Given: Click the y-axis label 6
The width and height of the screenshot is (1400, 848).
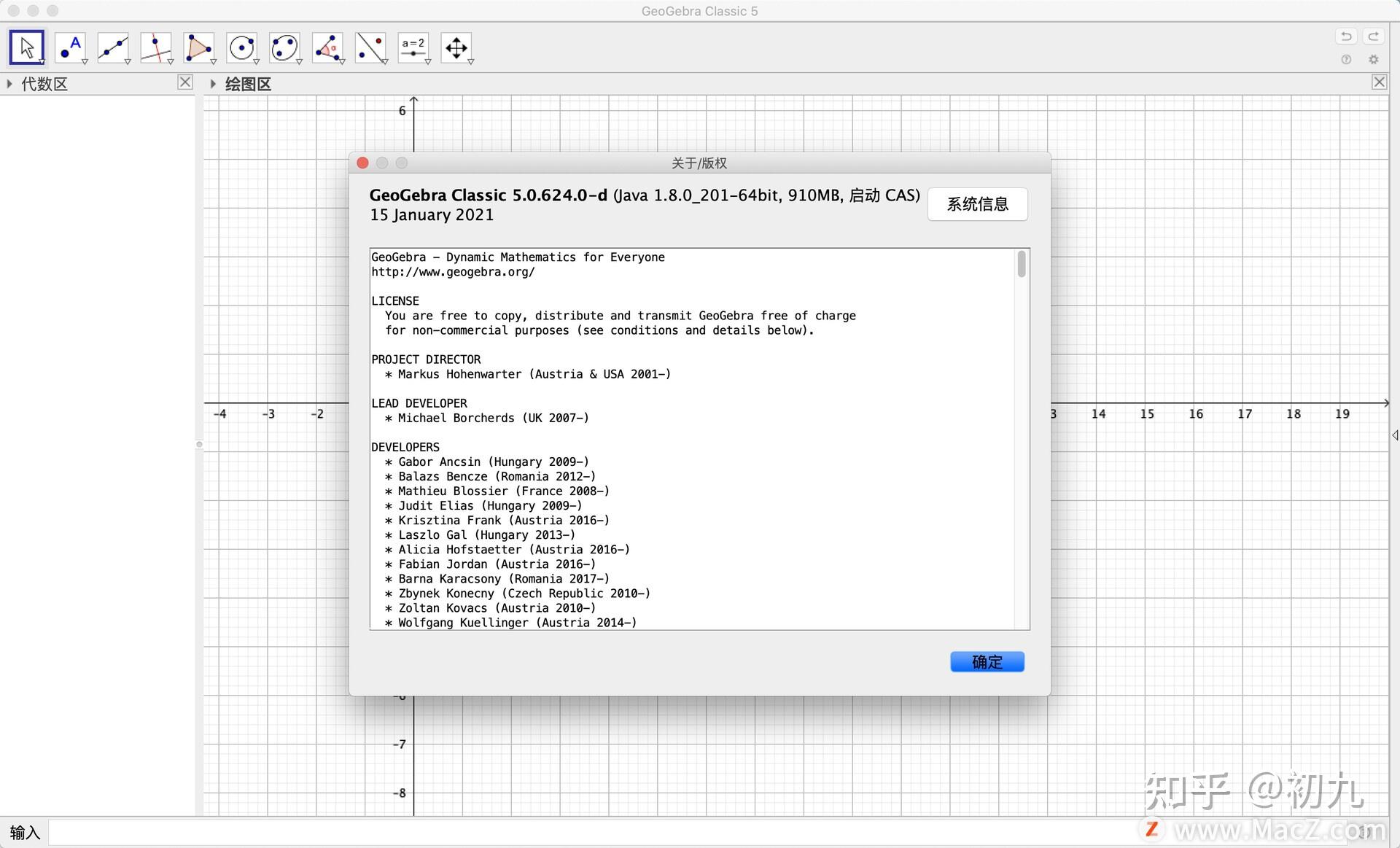Looking at the screenshot, I should pyautogui.click(x=402, y=111).
